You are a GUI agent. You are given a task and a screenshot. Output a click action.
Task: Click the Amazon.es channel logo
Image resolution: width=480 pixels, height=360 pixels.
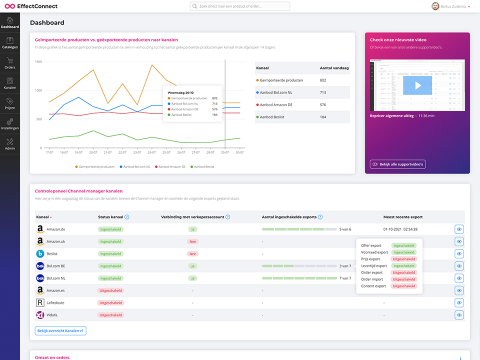40,290
